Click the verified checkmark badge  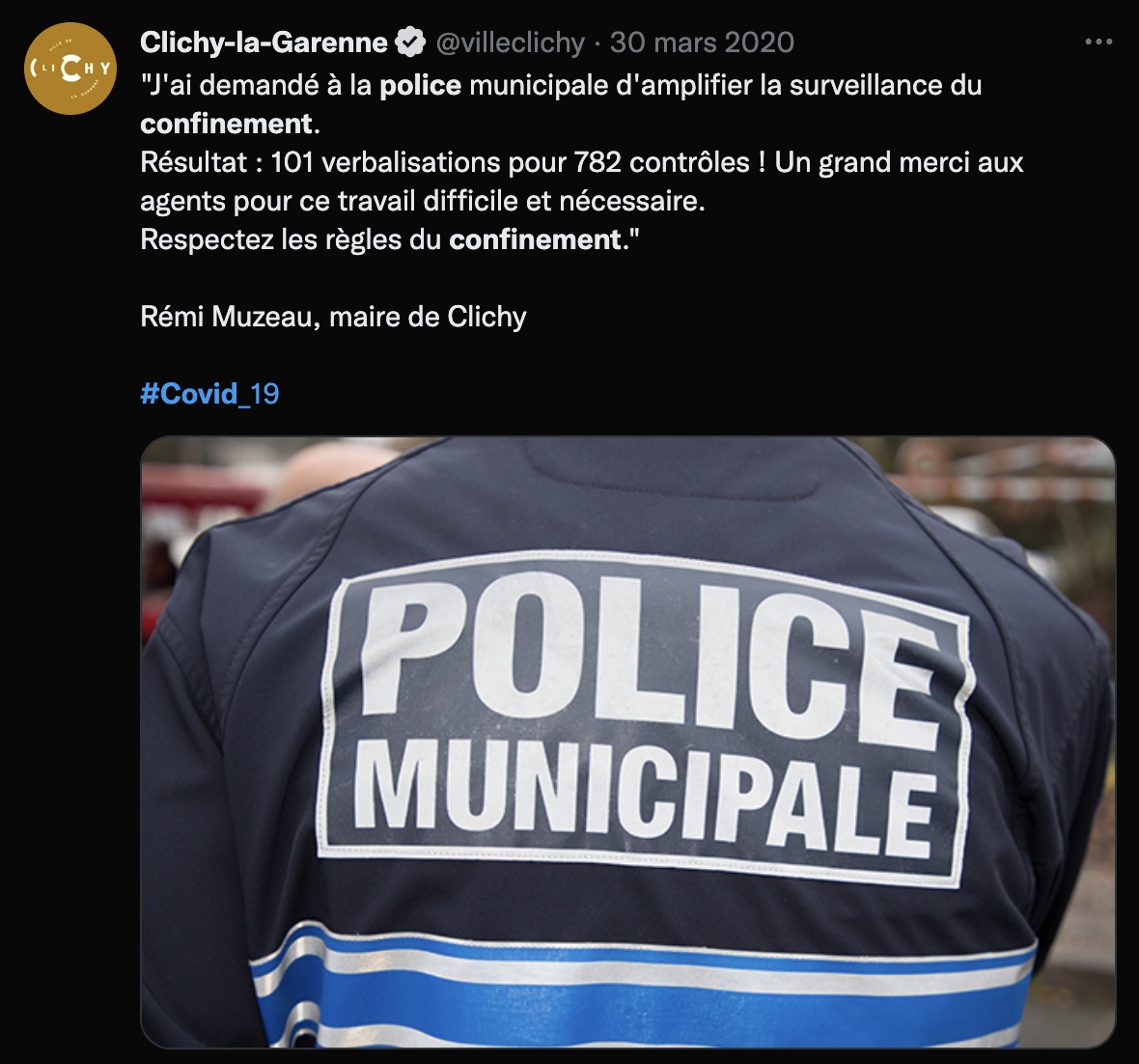pos(410,42)
